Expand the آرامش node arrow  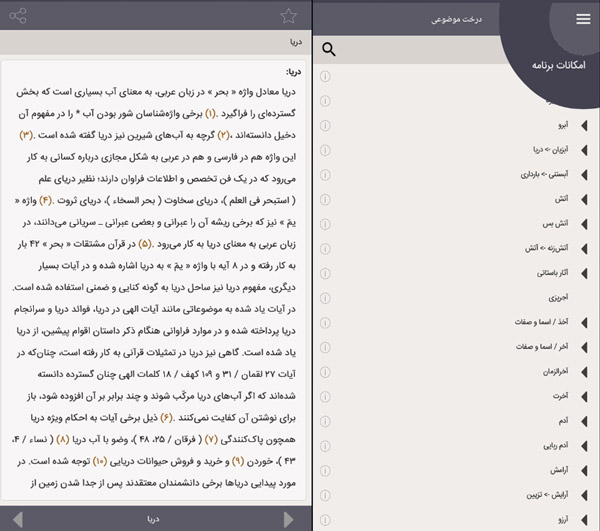(x=584, y=471)
